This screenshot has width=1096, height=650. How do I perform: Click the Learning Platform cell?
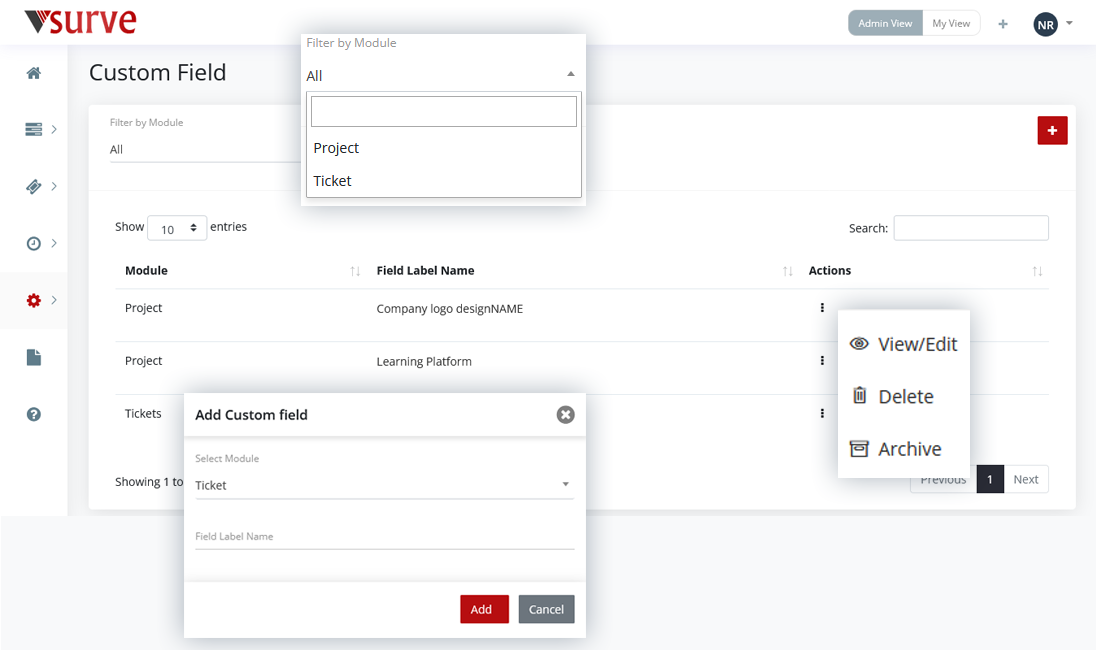click(x=424, y=361)
